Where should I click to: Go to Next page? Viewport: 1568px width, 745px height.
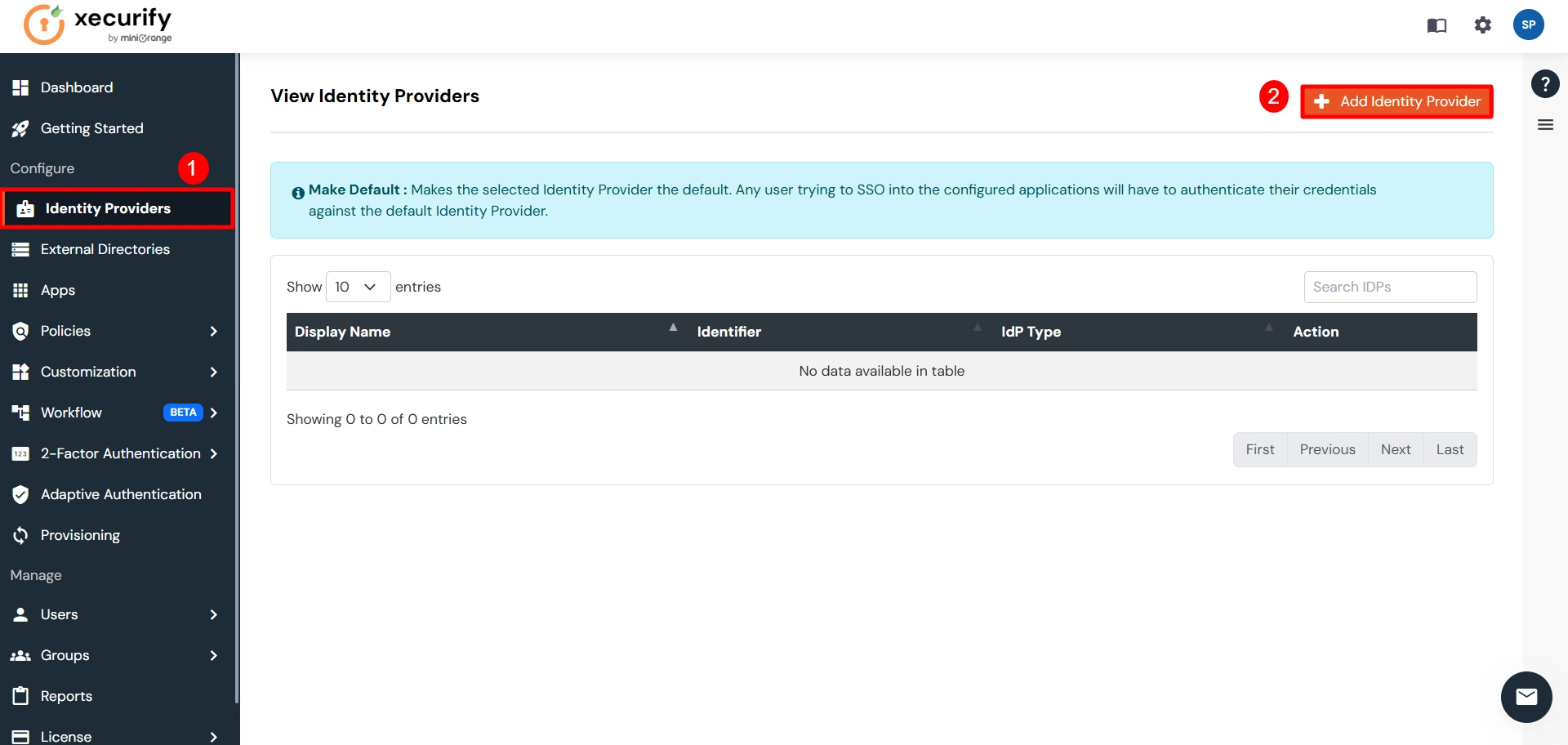pos(1396,449)
